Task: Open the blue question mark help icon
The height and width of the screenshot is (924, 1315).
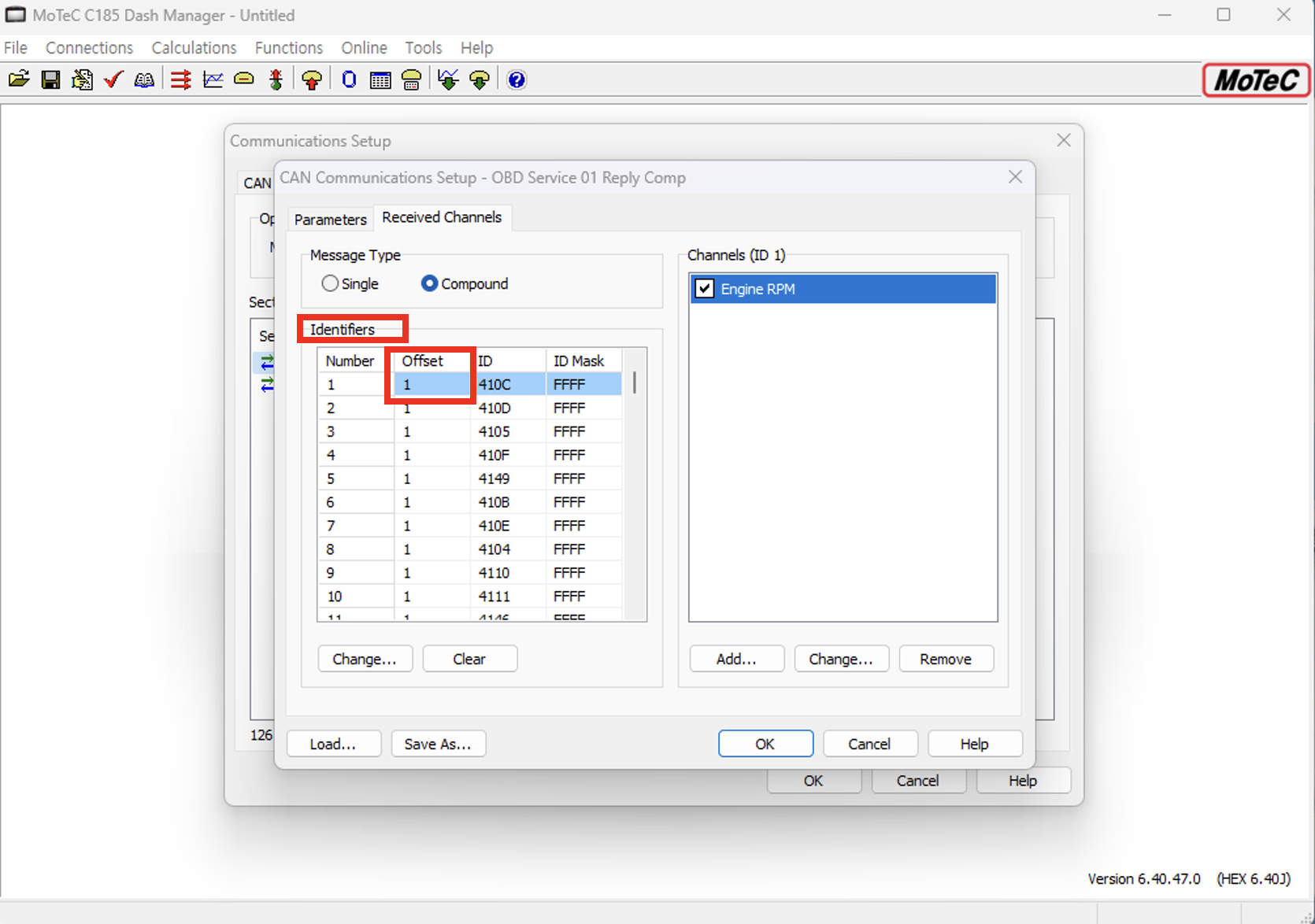Action: [x=517, y=79]
